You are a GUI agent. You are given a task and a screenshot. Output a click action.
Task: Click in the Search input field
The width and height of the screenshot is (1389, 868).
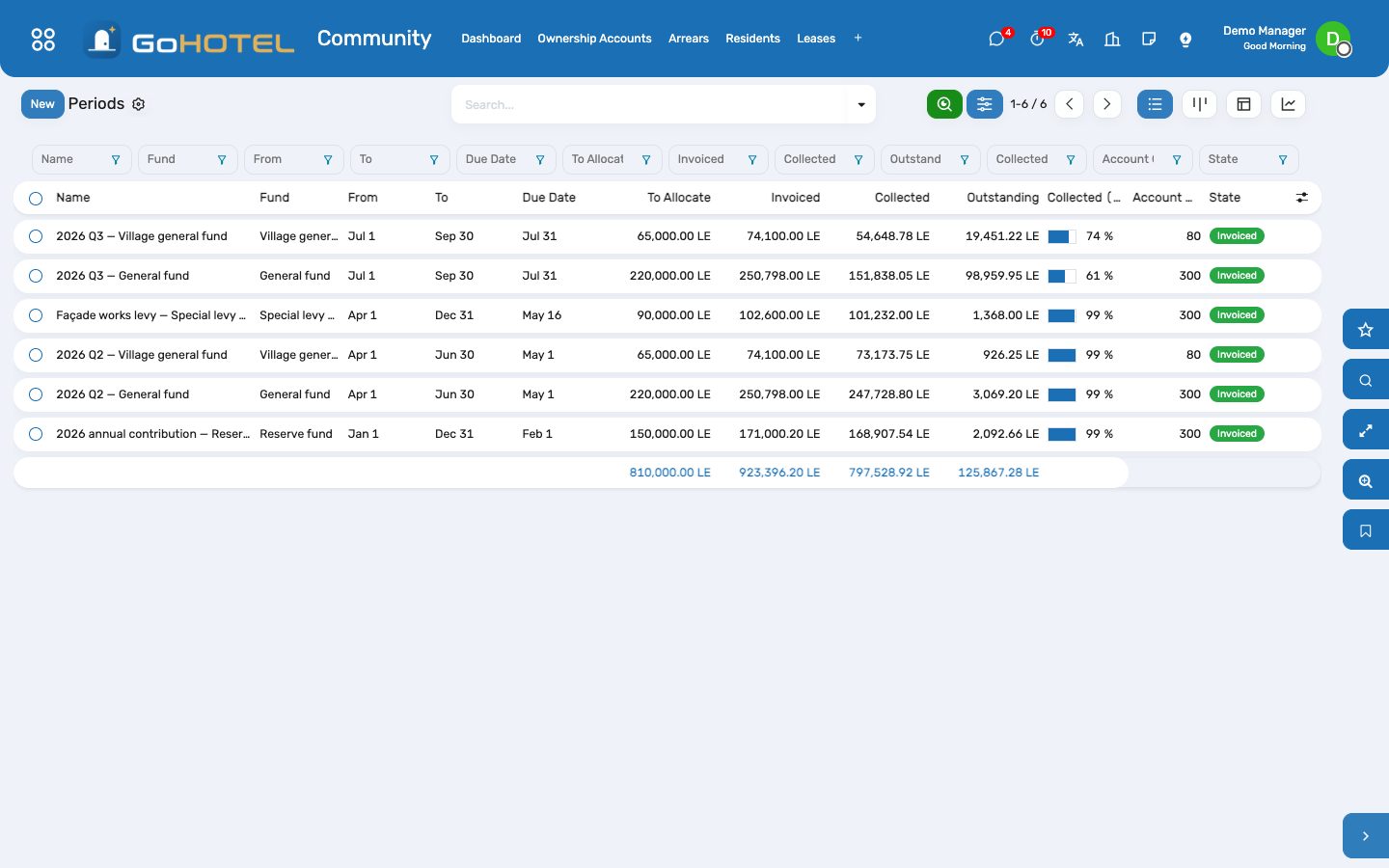(651, 104)
